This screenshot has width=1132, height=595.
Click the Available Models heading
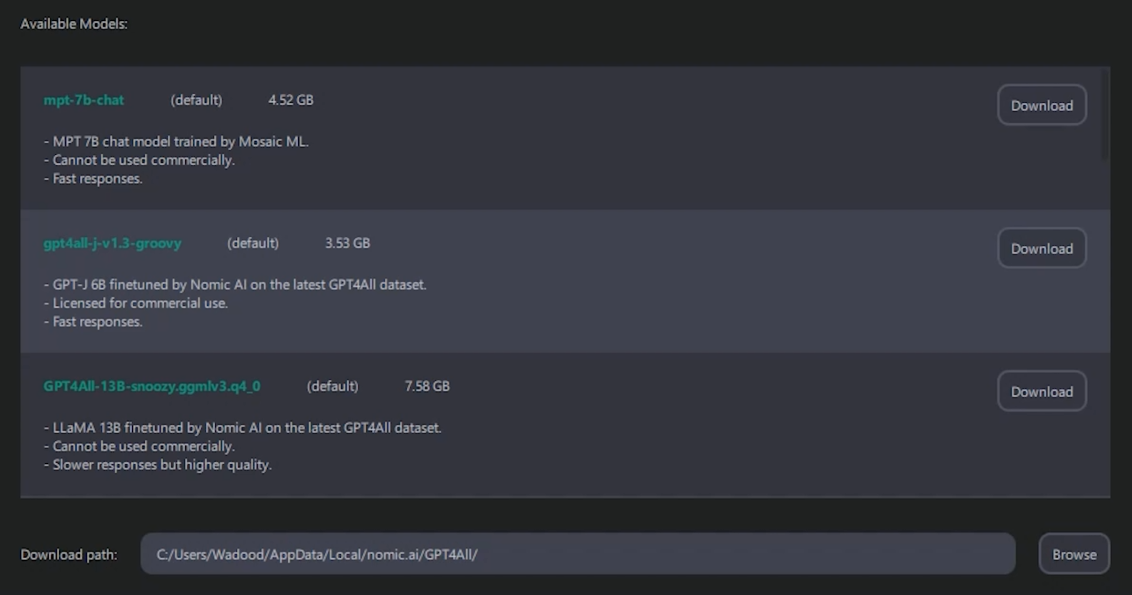pos(74,23)
